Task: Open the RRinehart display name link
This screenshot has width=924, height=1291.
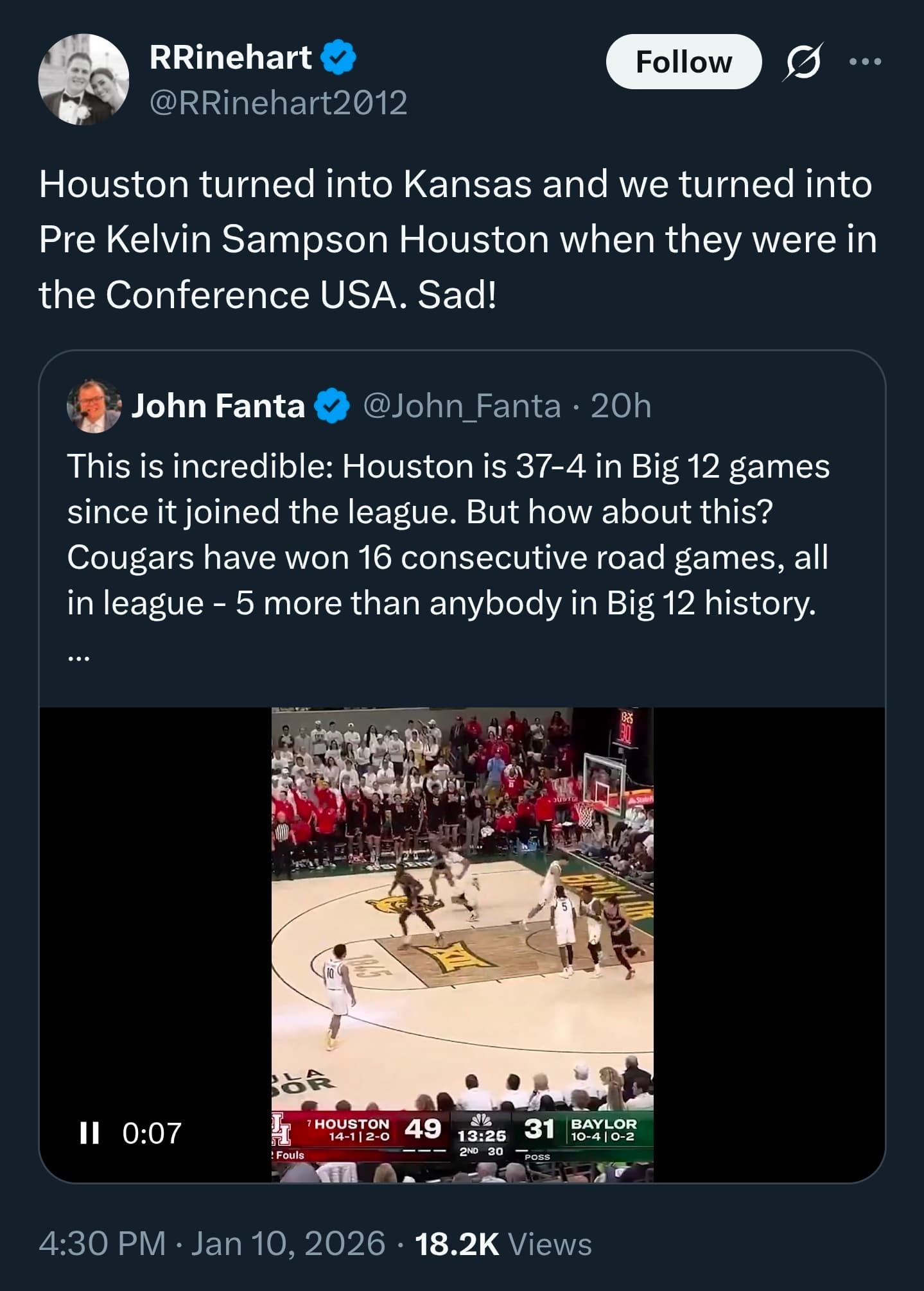Action: pos(231,57)
